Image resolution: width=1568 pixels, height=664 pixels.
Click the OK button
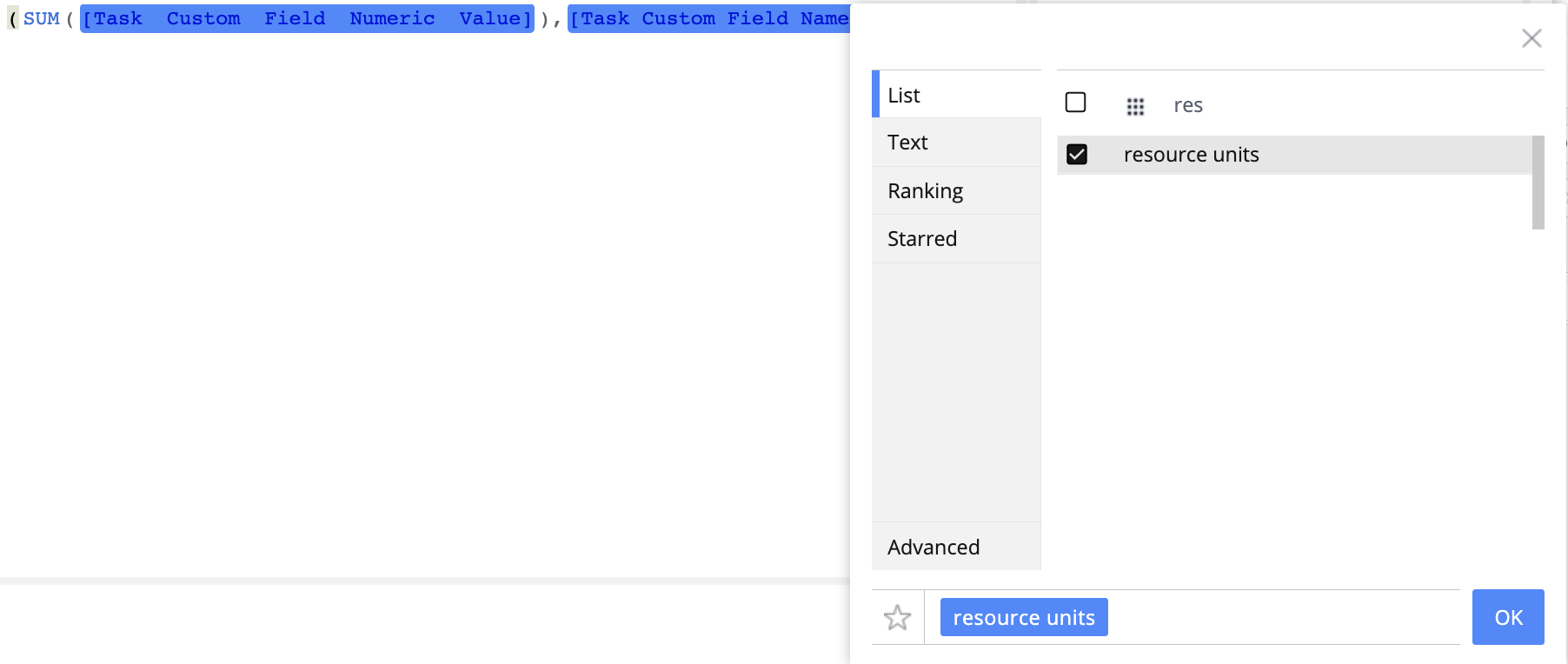(x=1508, y=617)
